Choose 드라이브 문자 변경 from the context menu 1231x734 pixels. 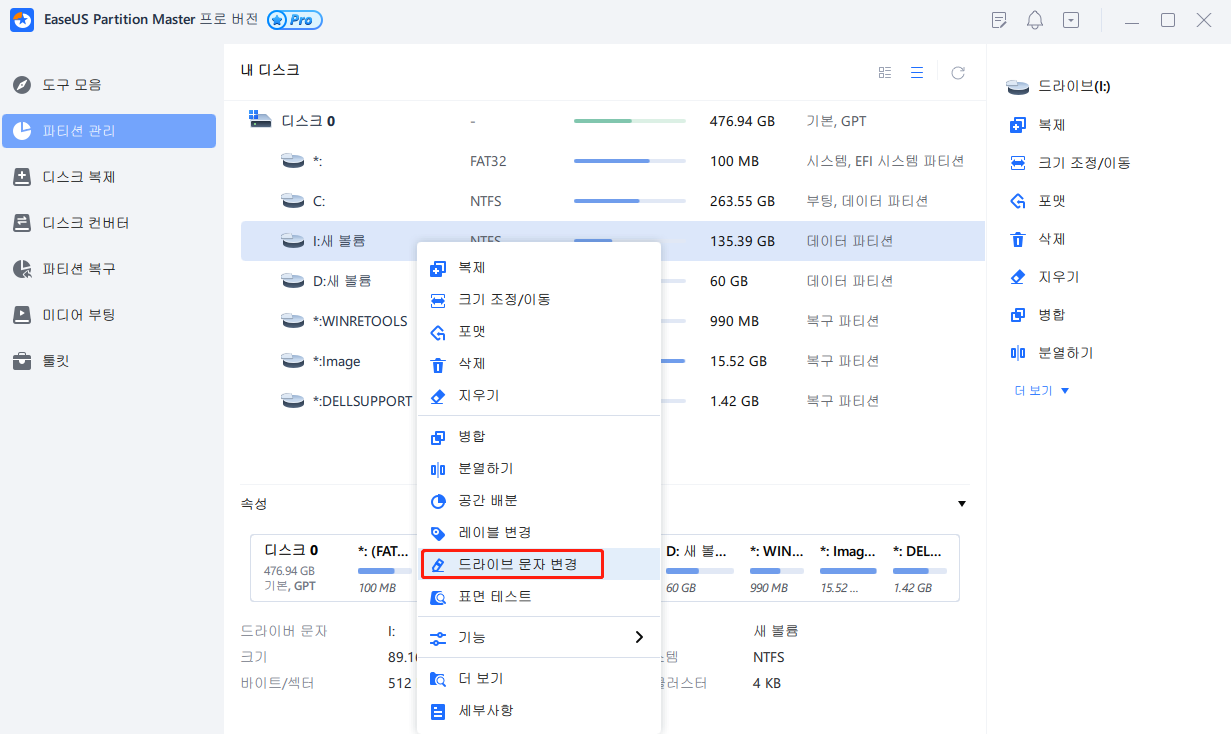coord(512,563)
